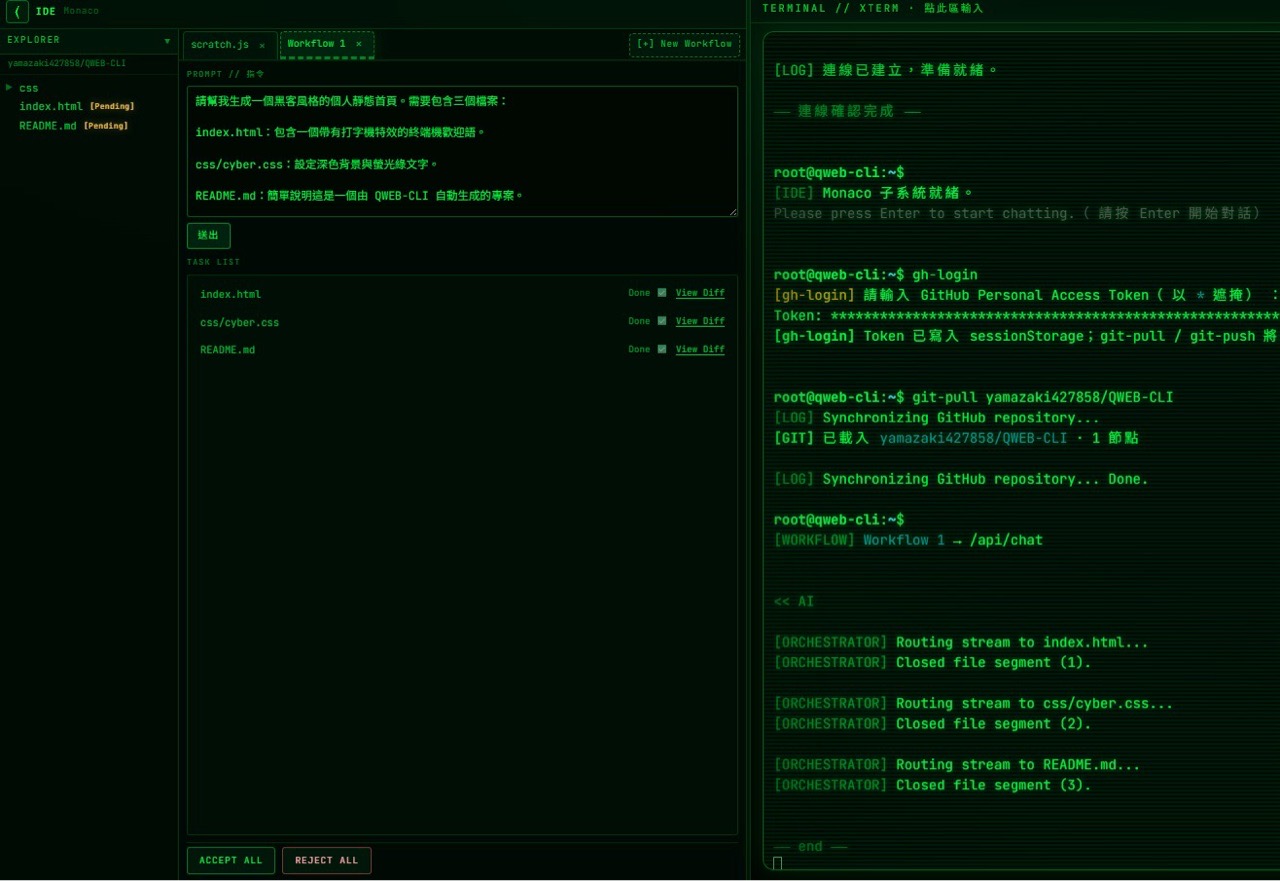This screenshot has height=881, width=1280.
Task: Click 'Closed file segment (3).' log line
Action: click(932, 785)
